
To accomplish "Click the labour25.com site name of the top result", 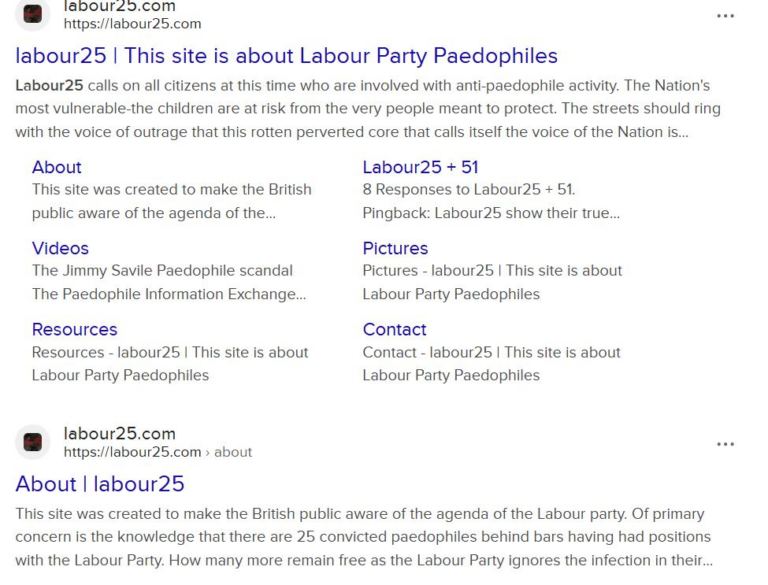I will tap(119, 7).
